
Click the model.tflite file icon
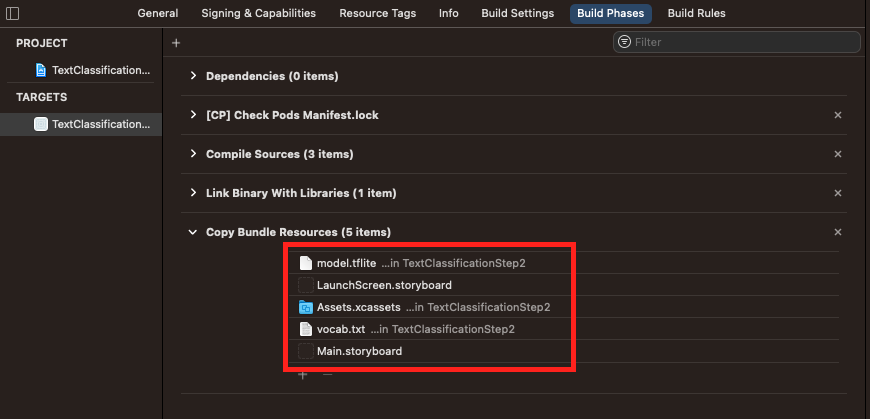pos(306,263)
